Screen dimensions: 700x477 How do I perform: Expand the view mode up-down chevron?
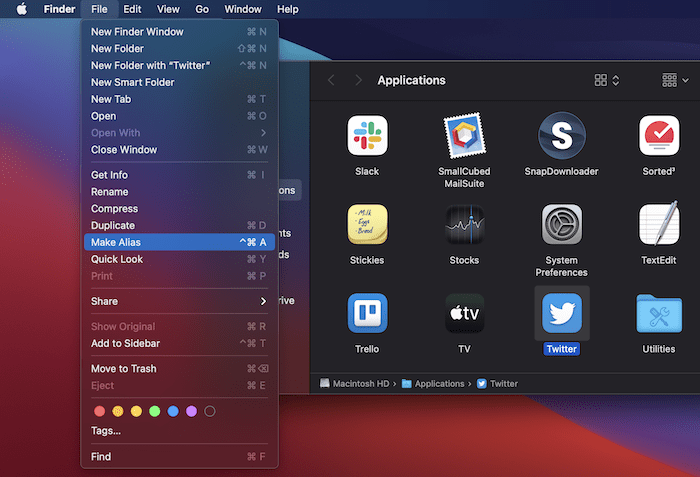[616, 80]
